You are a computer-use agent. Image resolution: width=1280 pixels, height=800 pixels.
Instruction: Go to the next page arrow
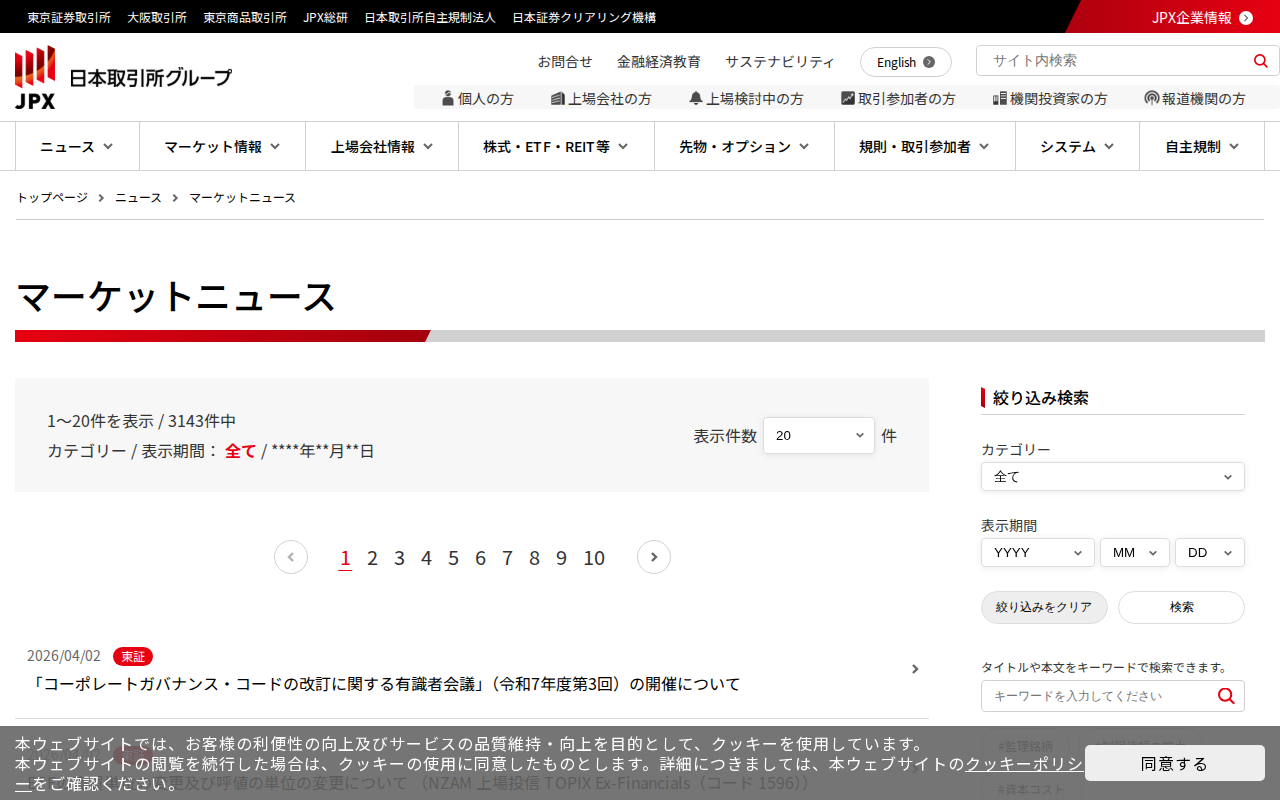coord(654,557)
